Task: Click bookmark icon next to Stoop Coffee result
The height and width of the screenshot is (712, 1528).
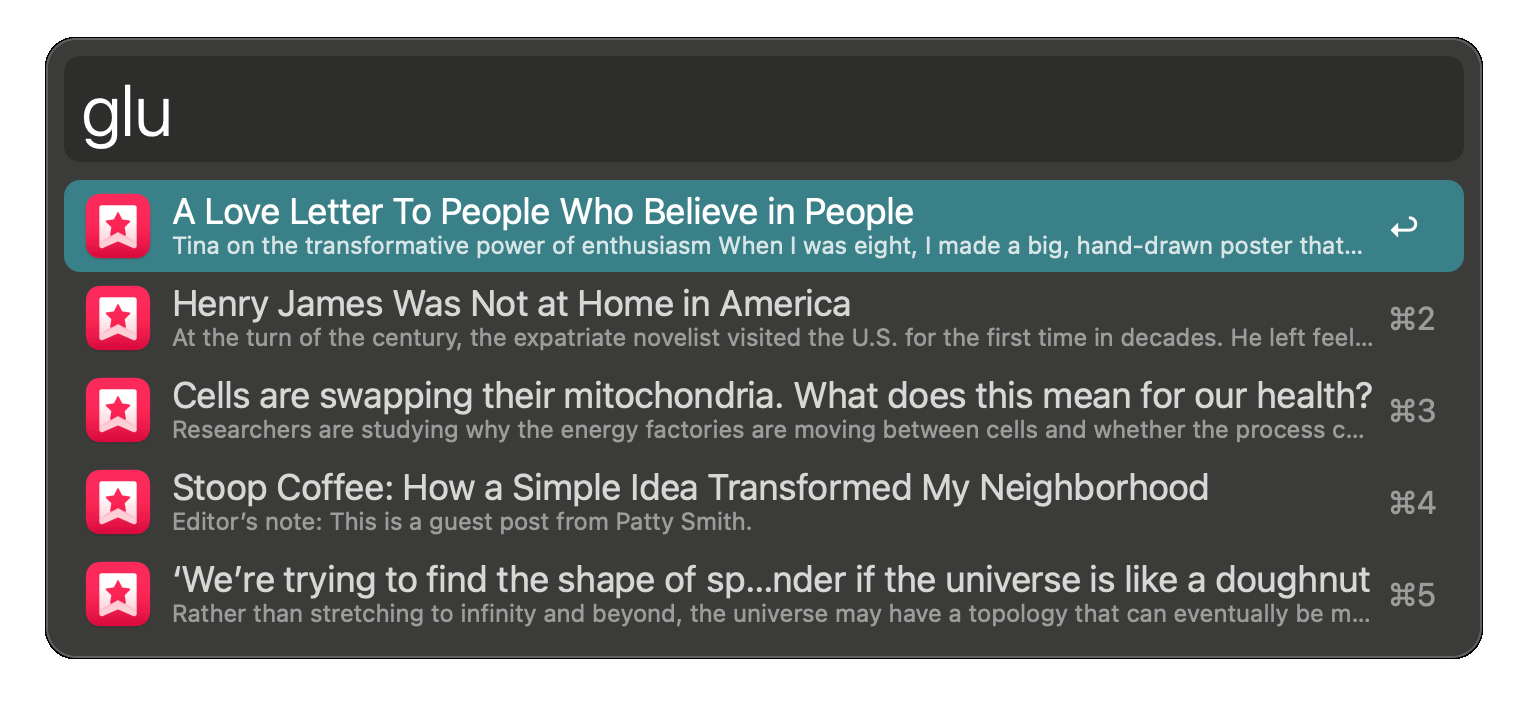Action: [x=118, y=502]
